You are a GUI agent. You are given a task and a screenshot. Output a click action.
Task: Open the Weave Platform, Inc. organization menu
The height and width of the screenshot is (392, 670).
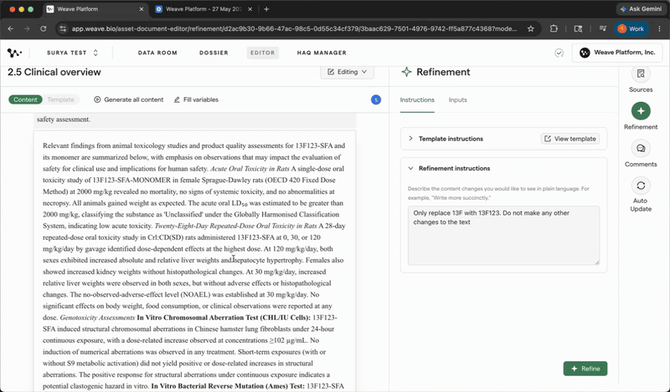(617, 53)
